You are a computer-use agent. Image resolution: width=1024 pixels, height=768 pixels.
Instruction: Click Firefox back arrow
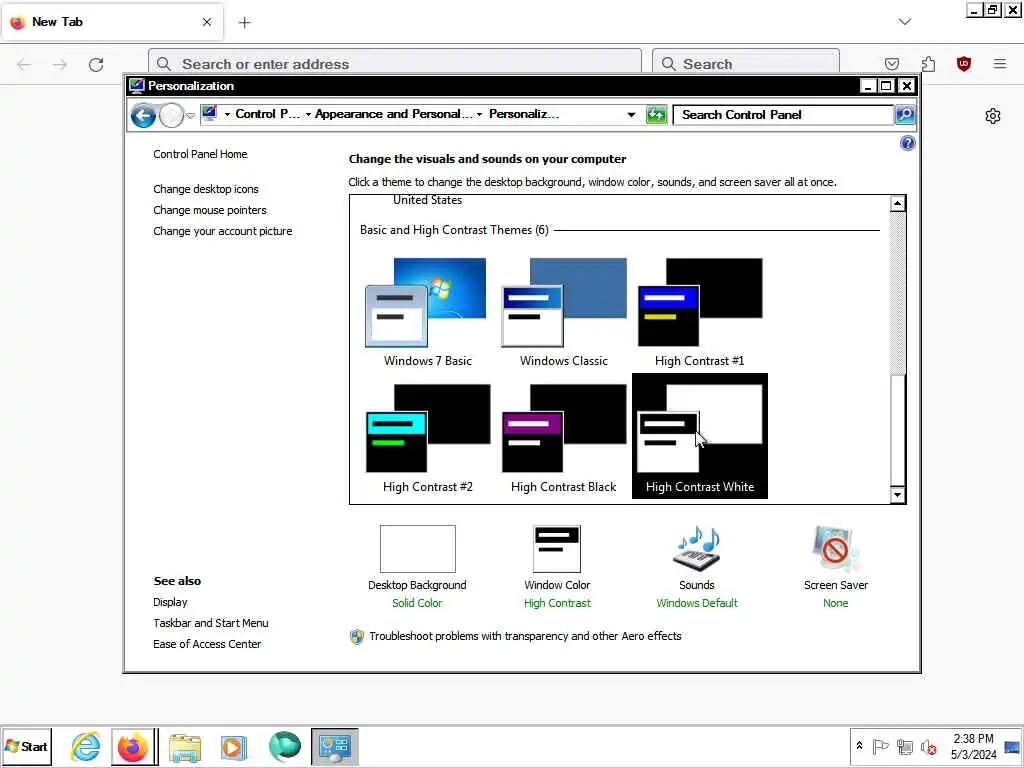[24, 64]
